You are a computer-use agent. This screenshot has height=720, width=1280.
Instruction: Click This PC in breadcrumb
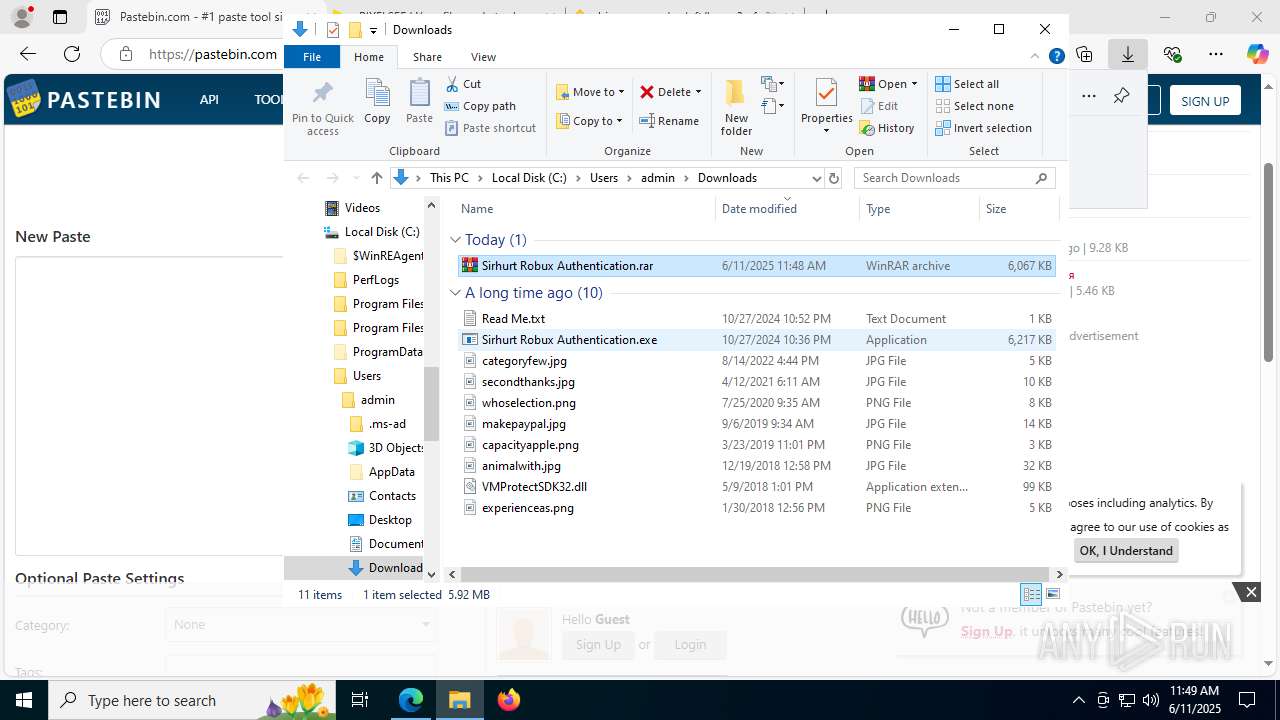[449, 178]
